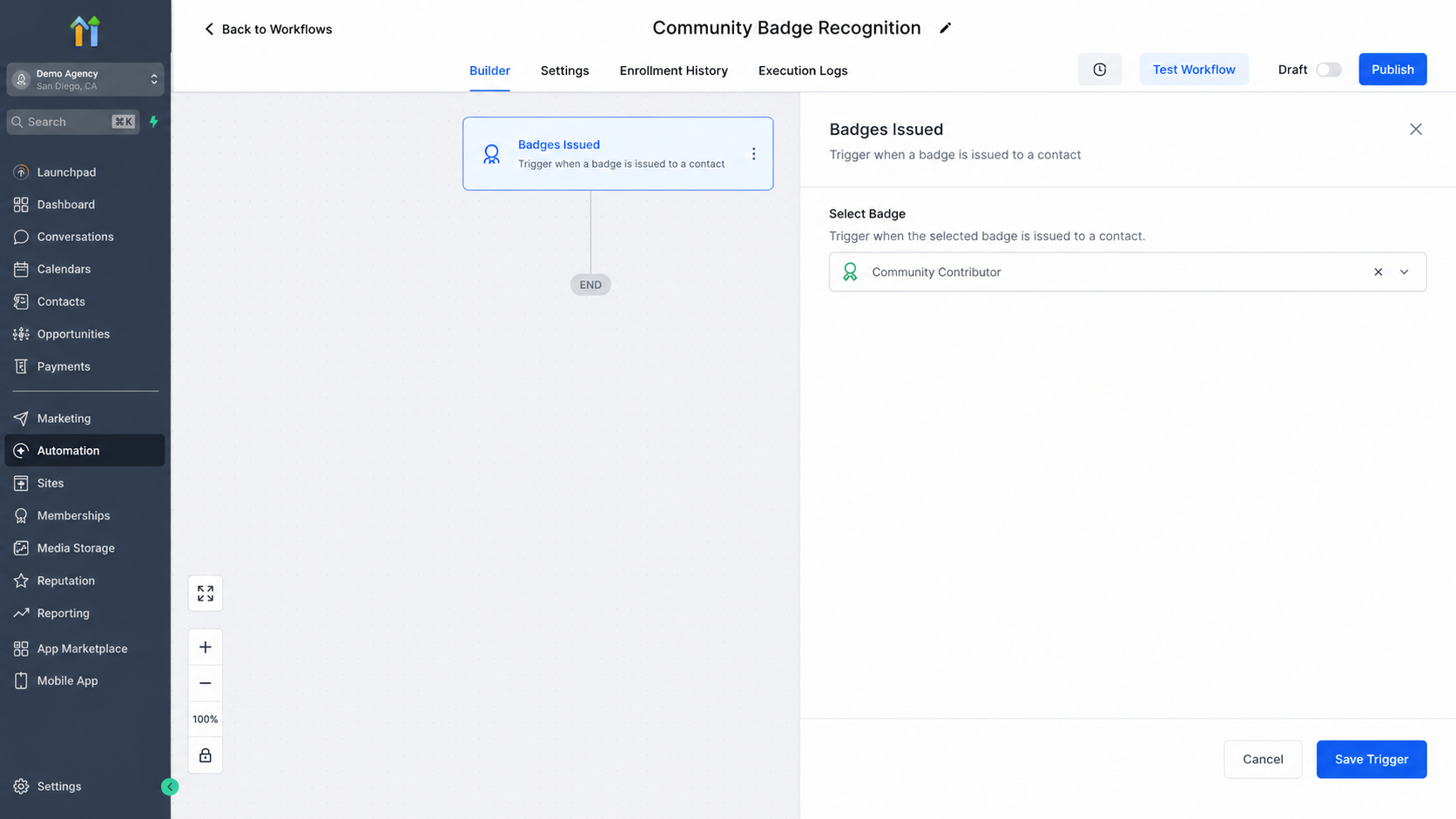Switch to the Settings tab
Viewport: 1456px width, 819px height.
coord(564,70)
